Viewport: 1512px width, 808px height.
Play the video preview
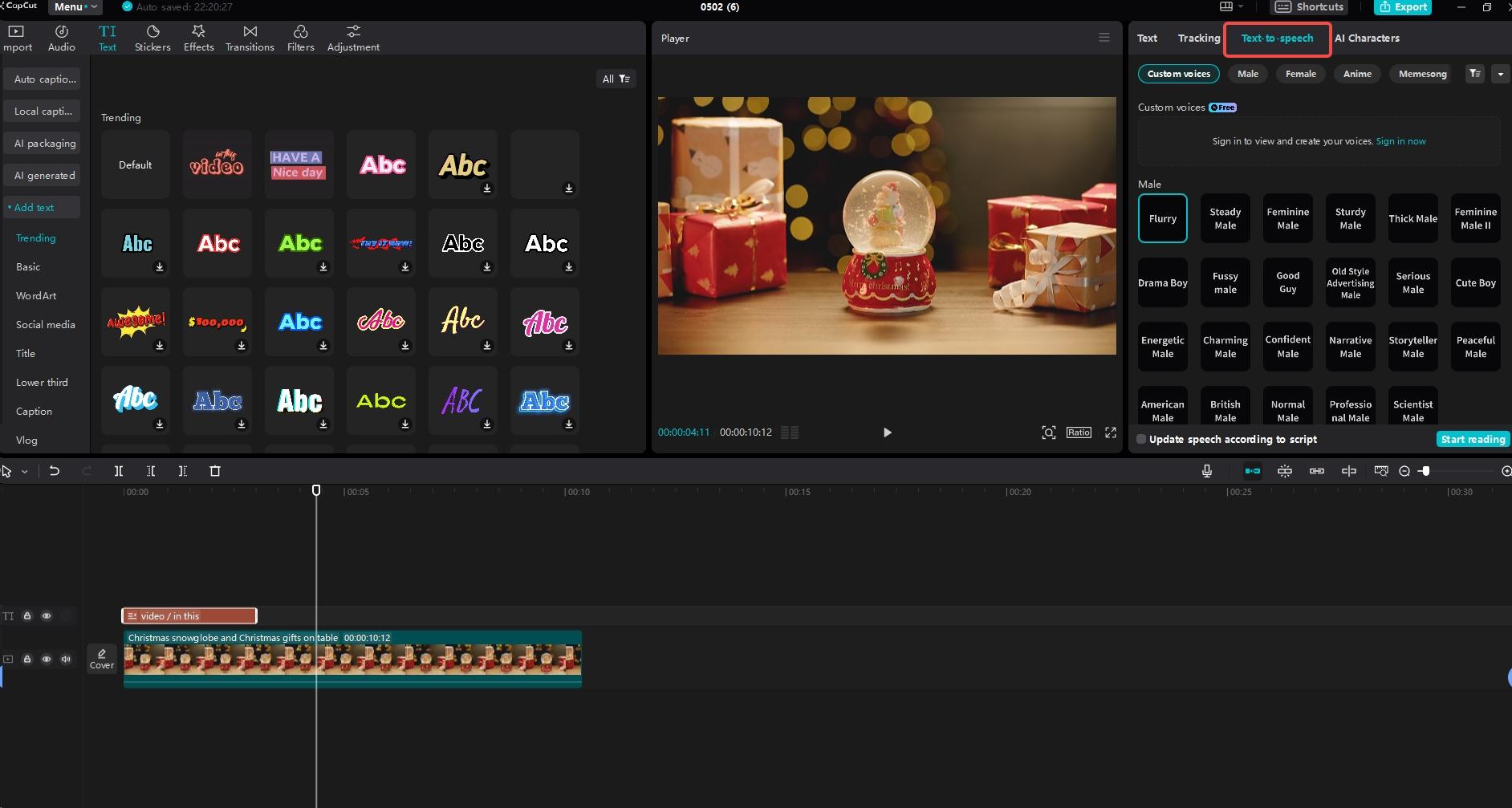click(887, 432)
